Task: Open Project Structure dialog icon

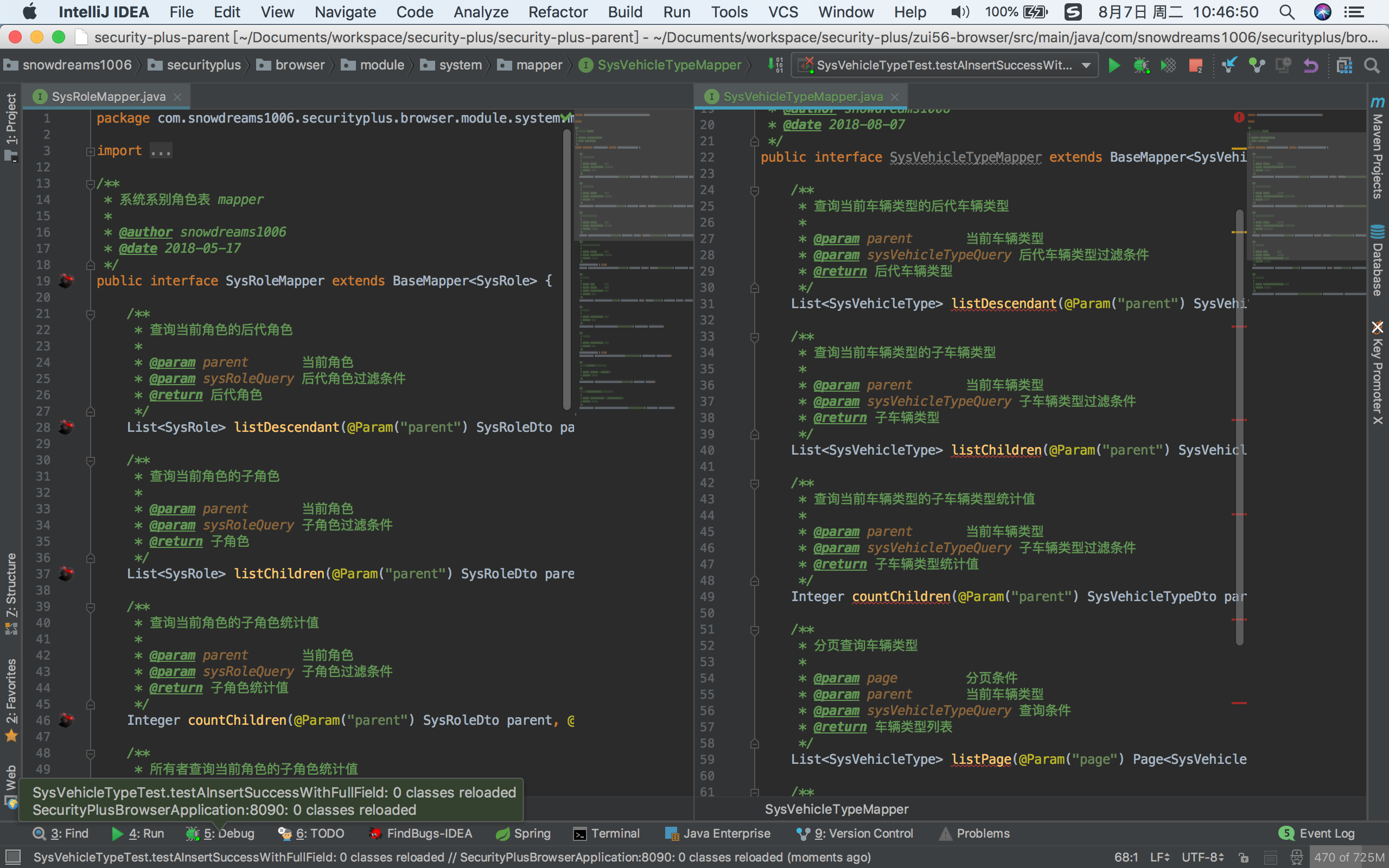Action: (x=1344, y=66)
